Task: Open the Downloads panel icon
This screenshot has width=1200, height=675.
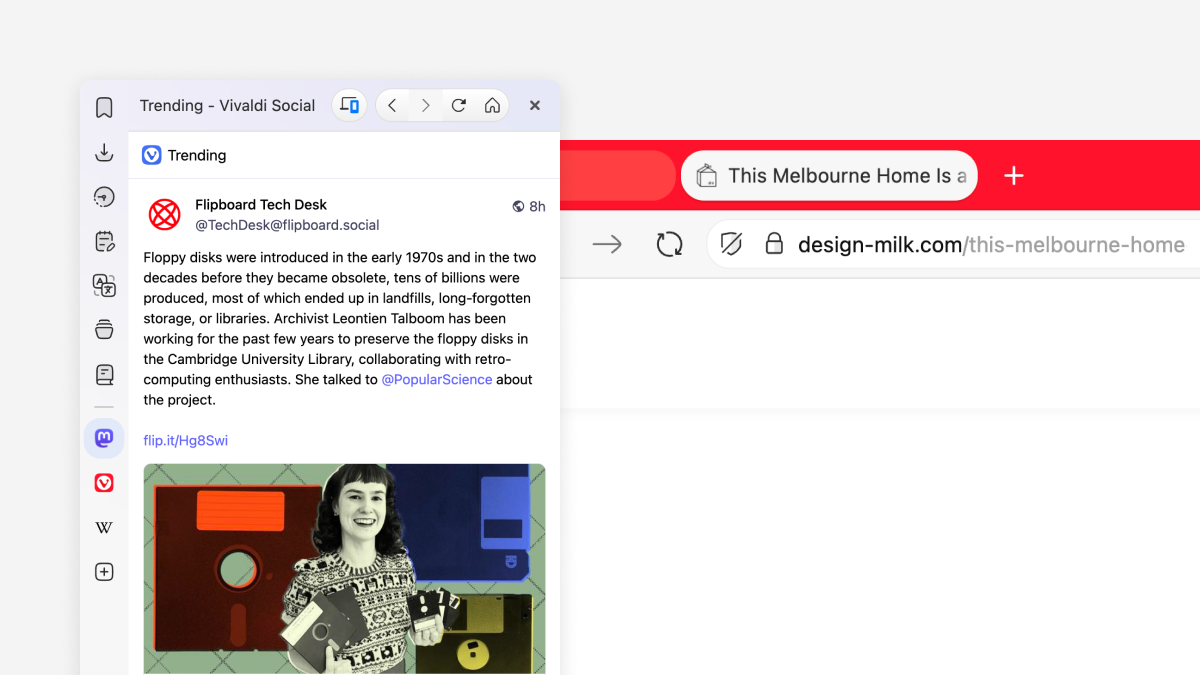Action: coord(104,153)
